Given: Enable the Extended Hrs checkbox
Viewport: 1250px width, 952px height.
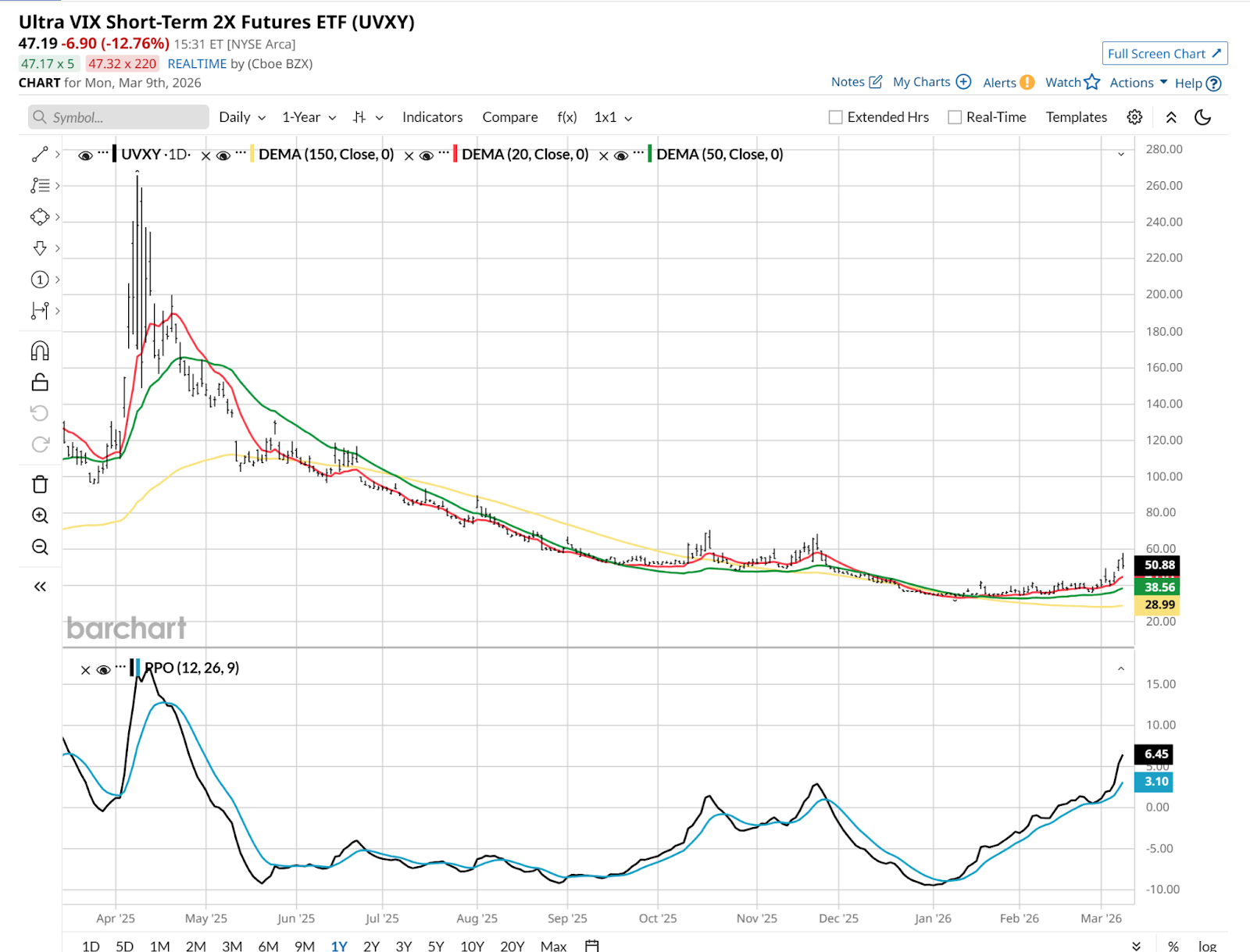Looking at the screenshot, I should [836, 117].
